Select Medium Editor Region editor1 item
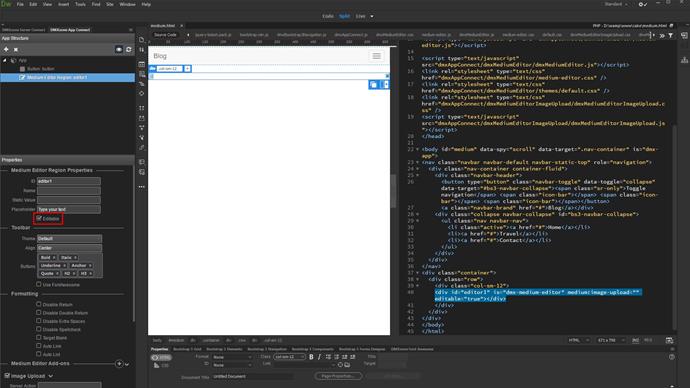This screenshot has width=690, height=388. coord(67,77)
